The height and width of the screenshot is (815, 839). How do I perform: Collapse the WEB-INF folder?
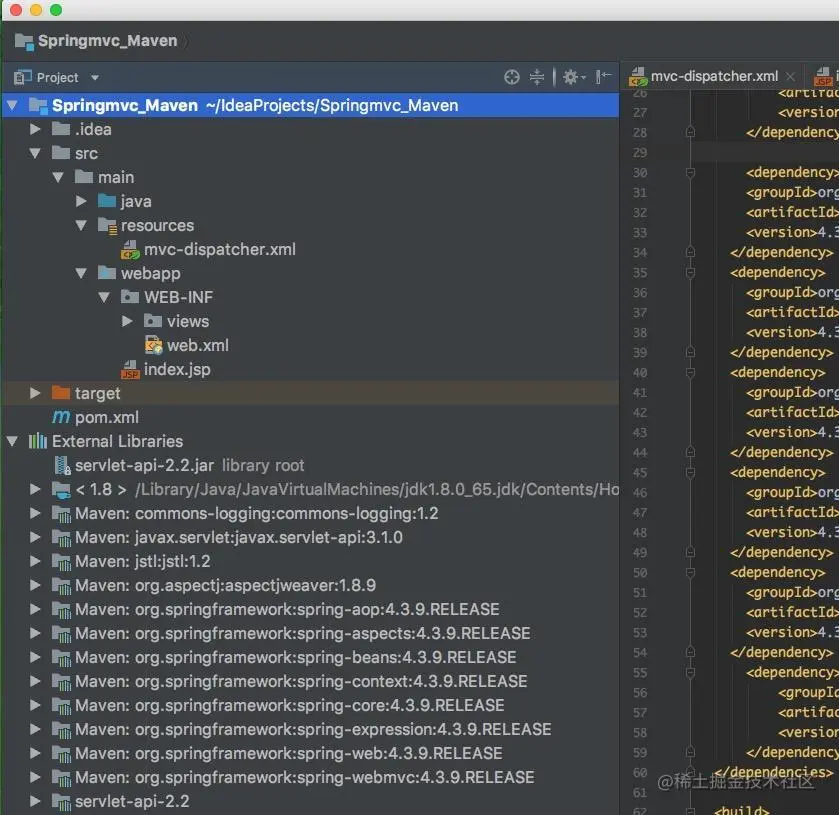pos(104,297)
